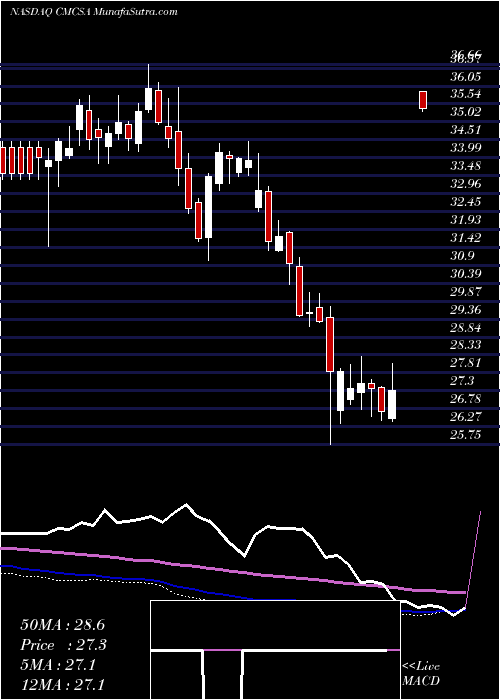Pick the 33.48 price axis label
This screenshot has height=700, width=500.
[466, 166]
